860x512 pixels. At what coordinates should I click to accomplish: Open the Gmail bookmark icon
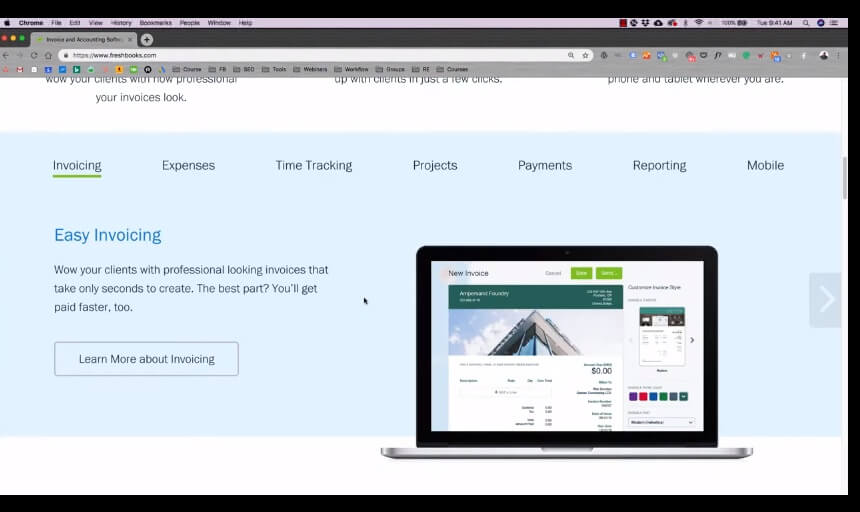(x=20, y=70)
